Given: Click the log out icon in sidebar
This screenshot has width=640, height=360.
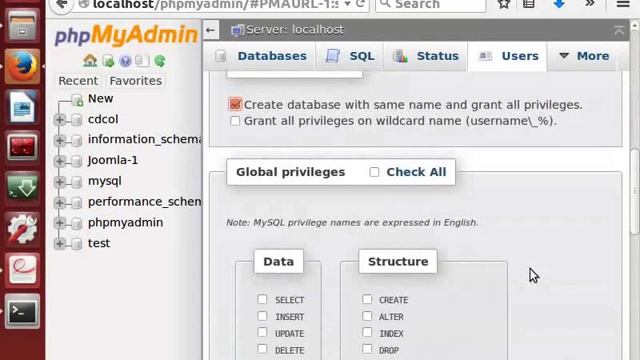Looking at the screenshot, I should (108, 61).
